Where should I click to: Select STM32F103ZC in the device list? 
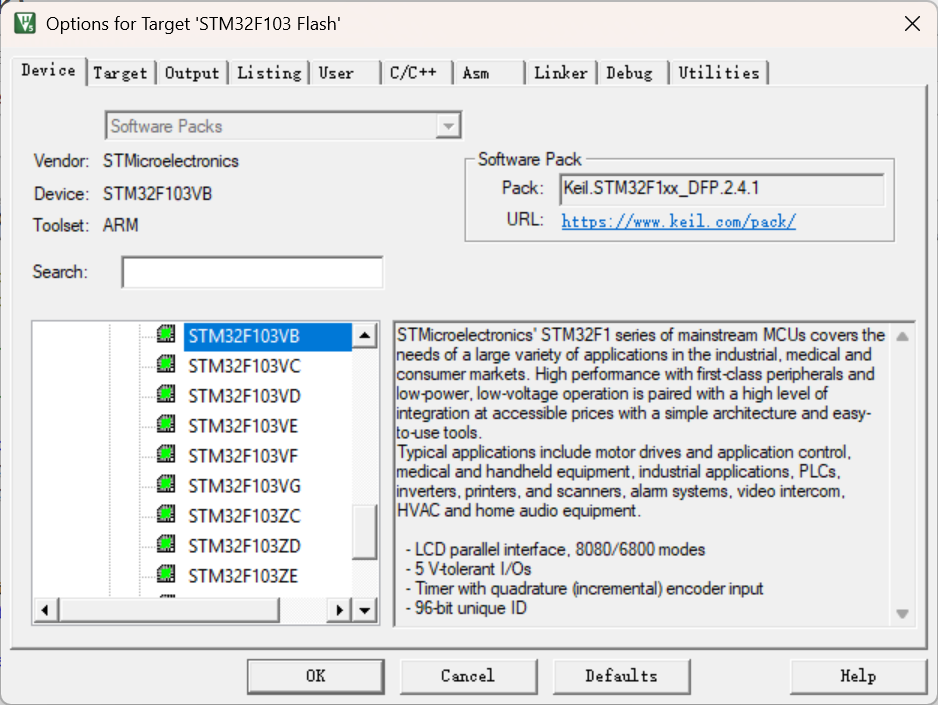click(x=244, y=516)
